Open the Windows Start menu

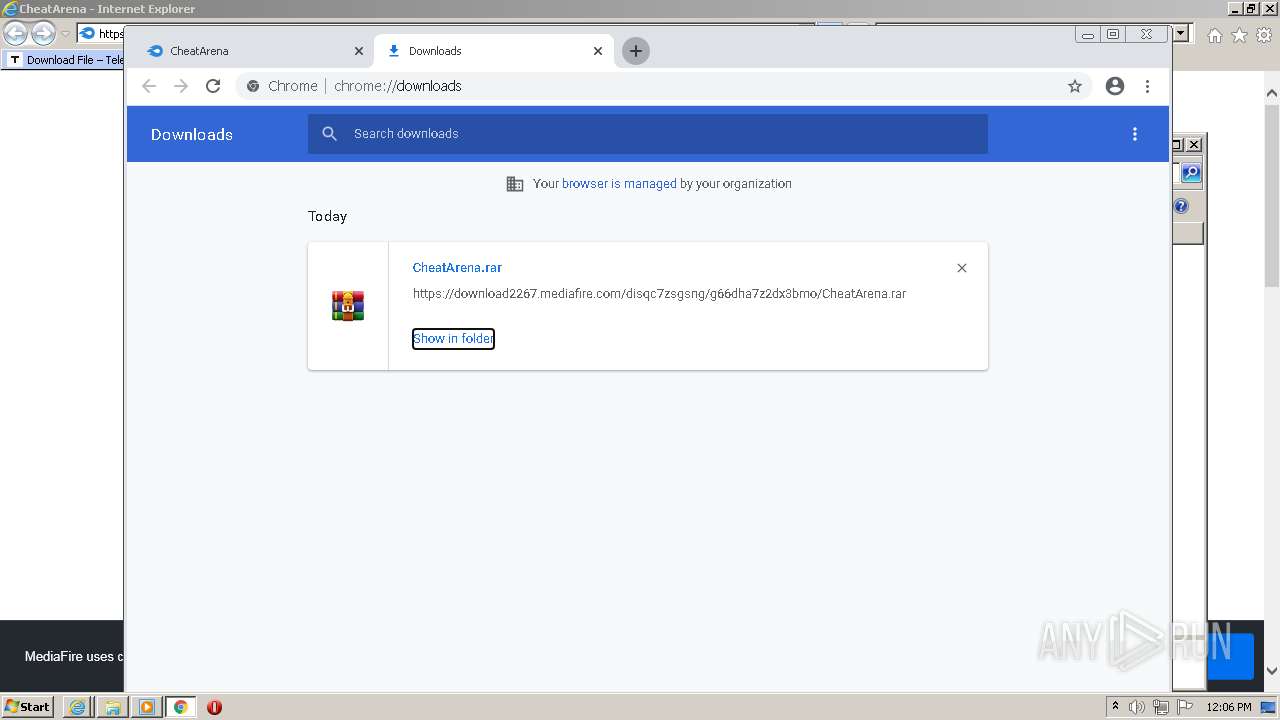(x=28, y=707)
